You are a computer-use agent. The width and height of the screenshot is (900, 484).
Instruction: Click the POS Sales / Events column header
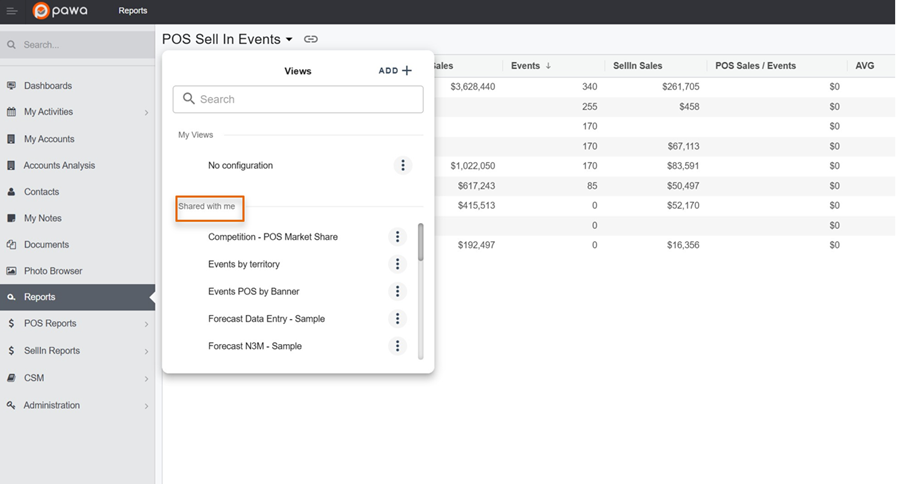755,66
